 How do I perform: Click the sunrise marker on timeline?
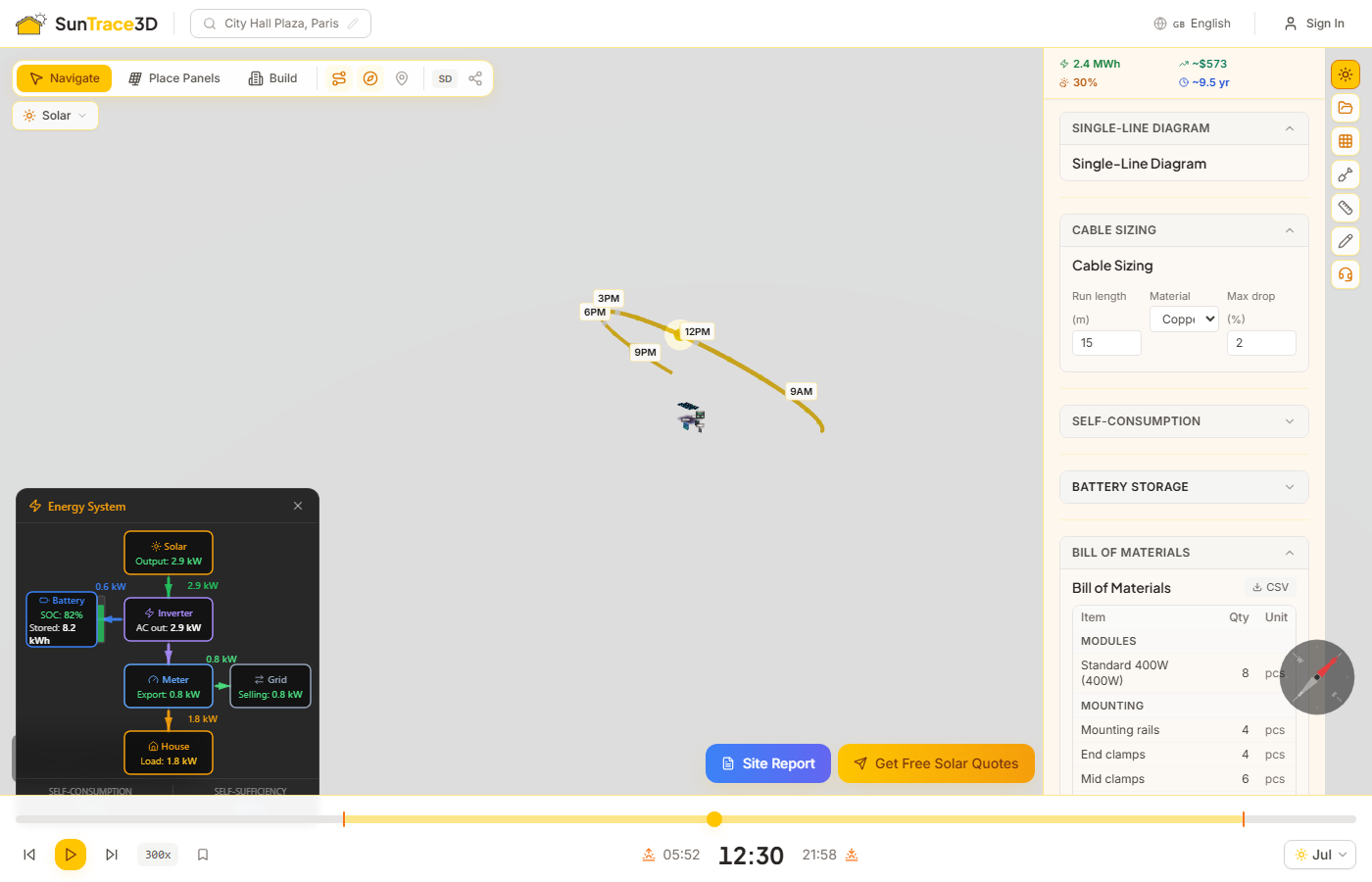click(x=344, y=819)
